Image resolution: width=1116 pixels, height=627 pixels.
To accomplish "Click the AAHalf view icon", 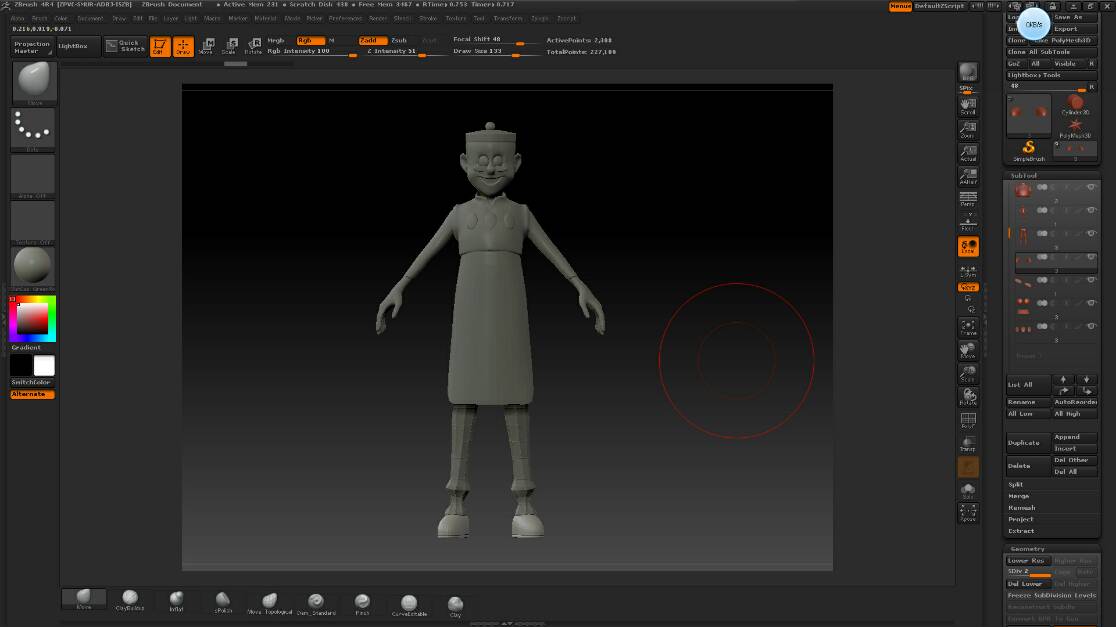I will (x=967, y=176).
